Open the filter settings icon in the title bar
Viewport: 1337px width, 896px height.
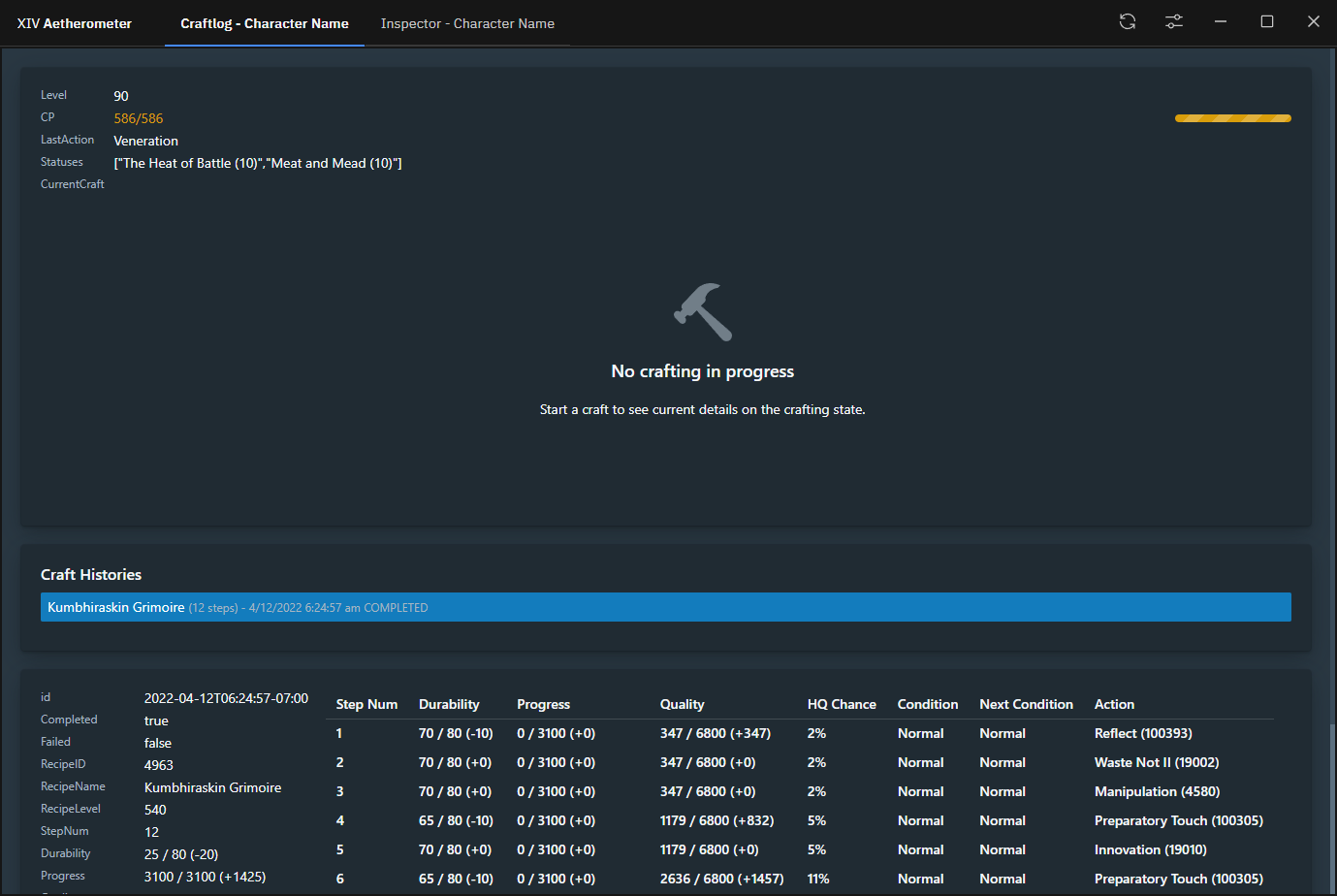pos(1173,20)
